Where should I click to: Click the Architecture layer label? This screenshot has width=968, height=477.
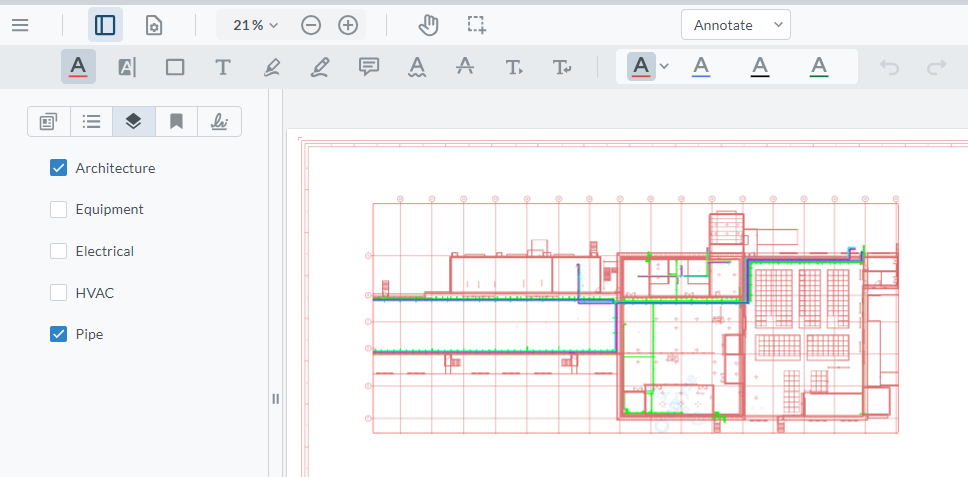point(115,168)
